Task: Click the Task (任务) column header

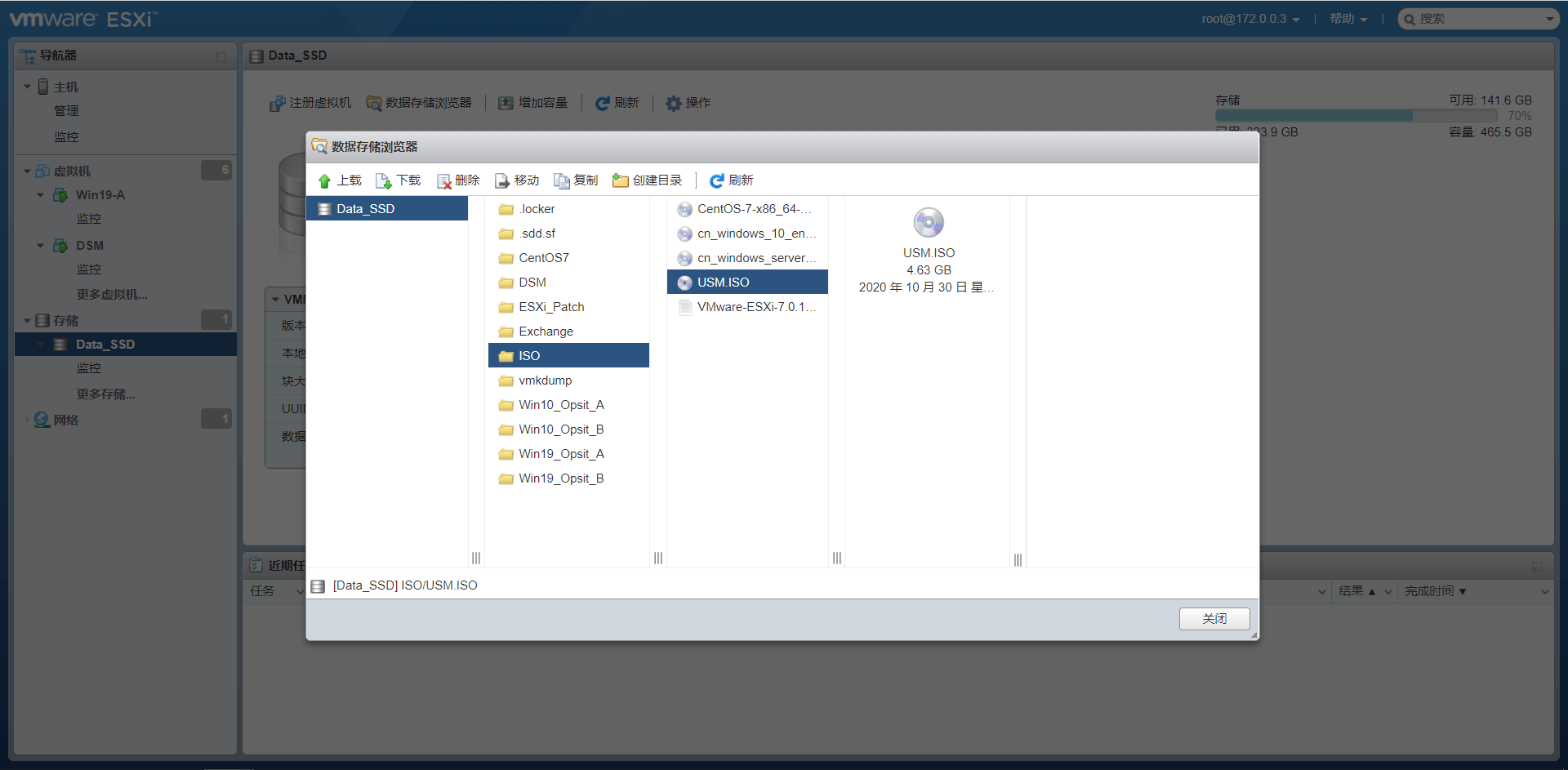Action: [x=263, y=592]
